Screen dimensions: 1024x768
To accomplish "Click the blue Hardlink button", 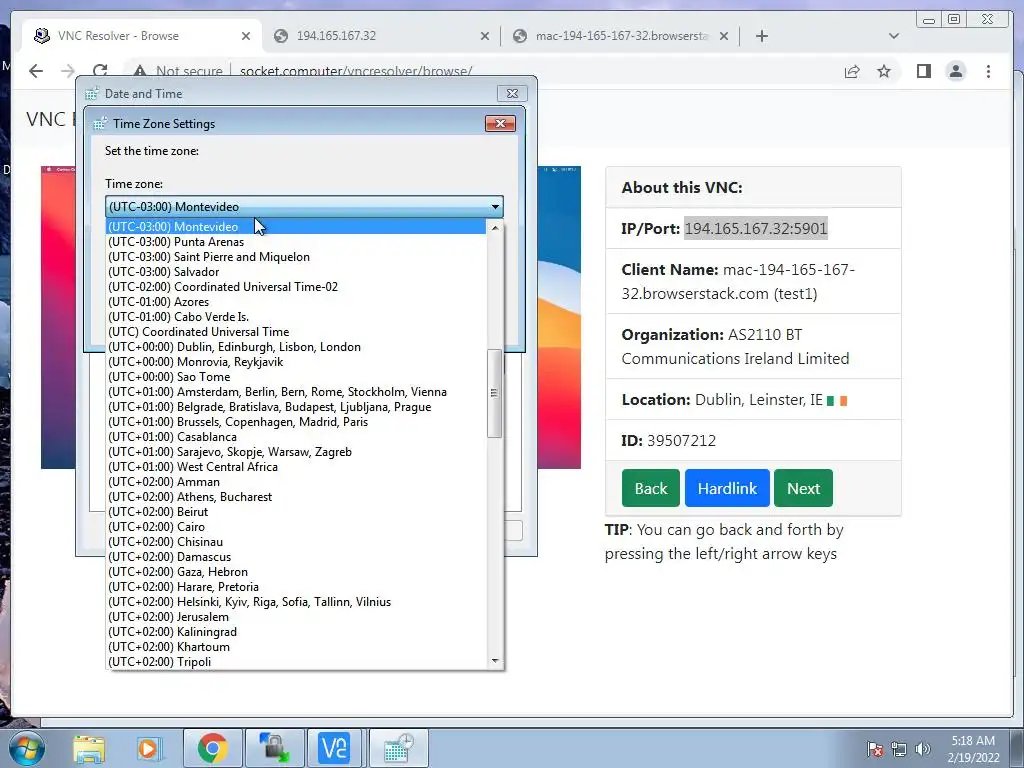I will pyautogui.click(x=727, y=488).
